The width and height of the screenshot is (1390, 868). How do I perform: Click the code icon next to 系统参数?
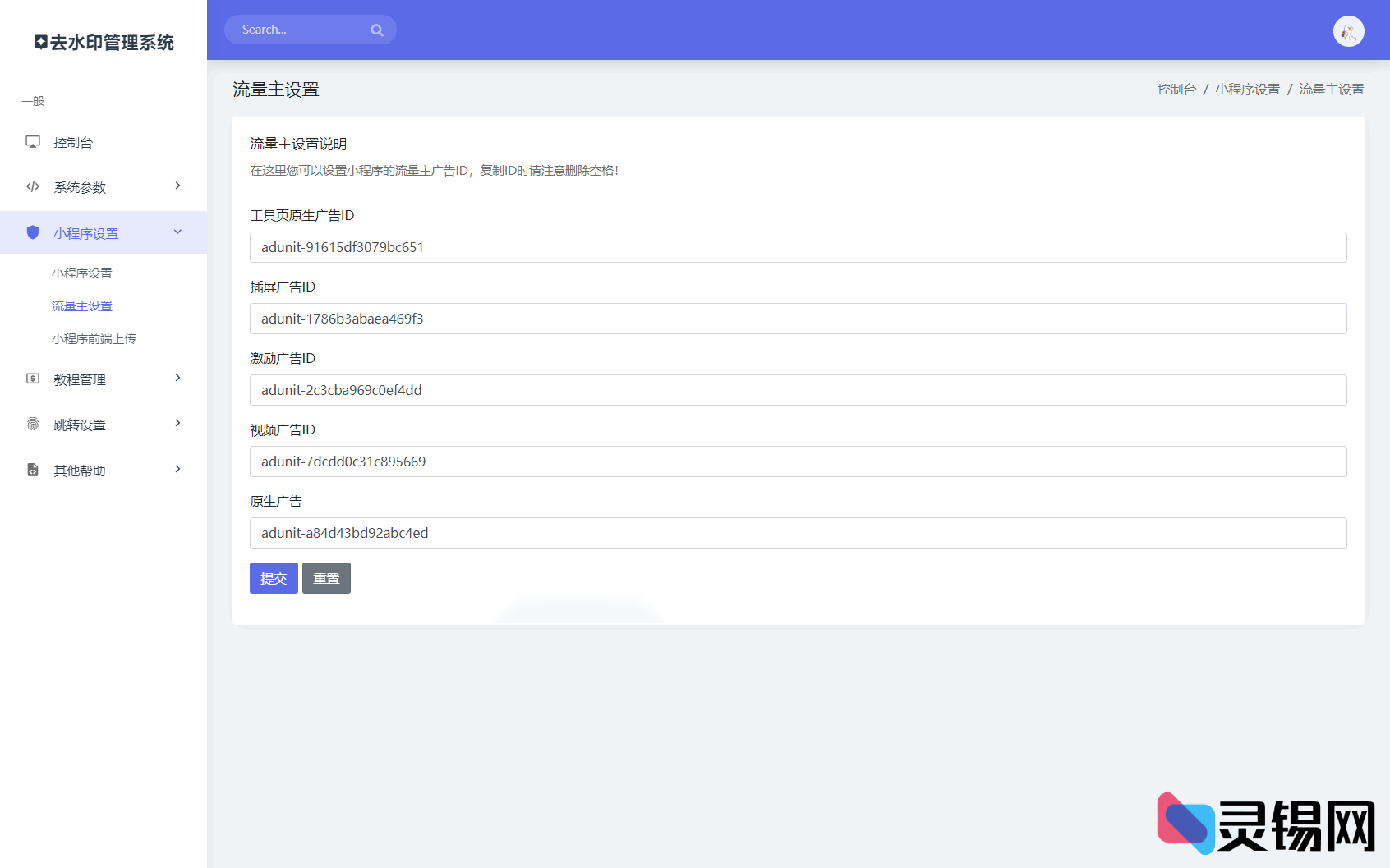point(33,186)
